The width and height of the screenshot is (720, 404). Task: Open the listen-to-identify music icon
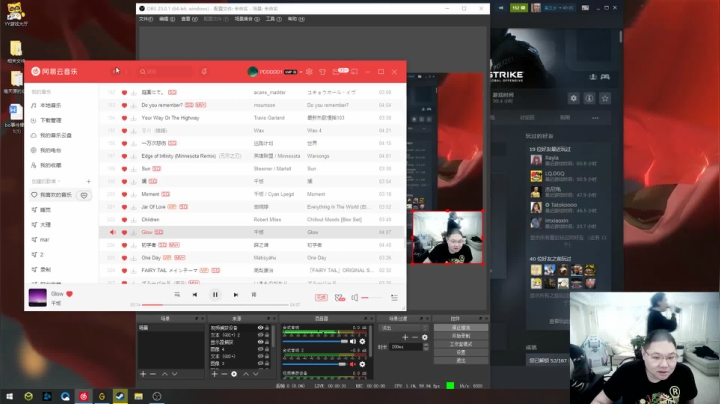pyautogui.click(x=204, y=72)
